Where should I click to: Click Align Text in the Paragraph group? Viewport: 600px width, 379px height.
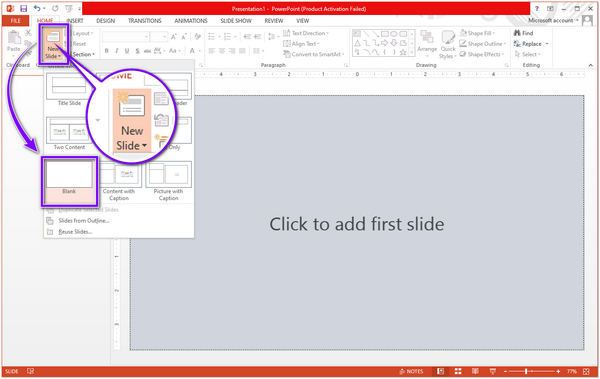[301, 44]
